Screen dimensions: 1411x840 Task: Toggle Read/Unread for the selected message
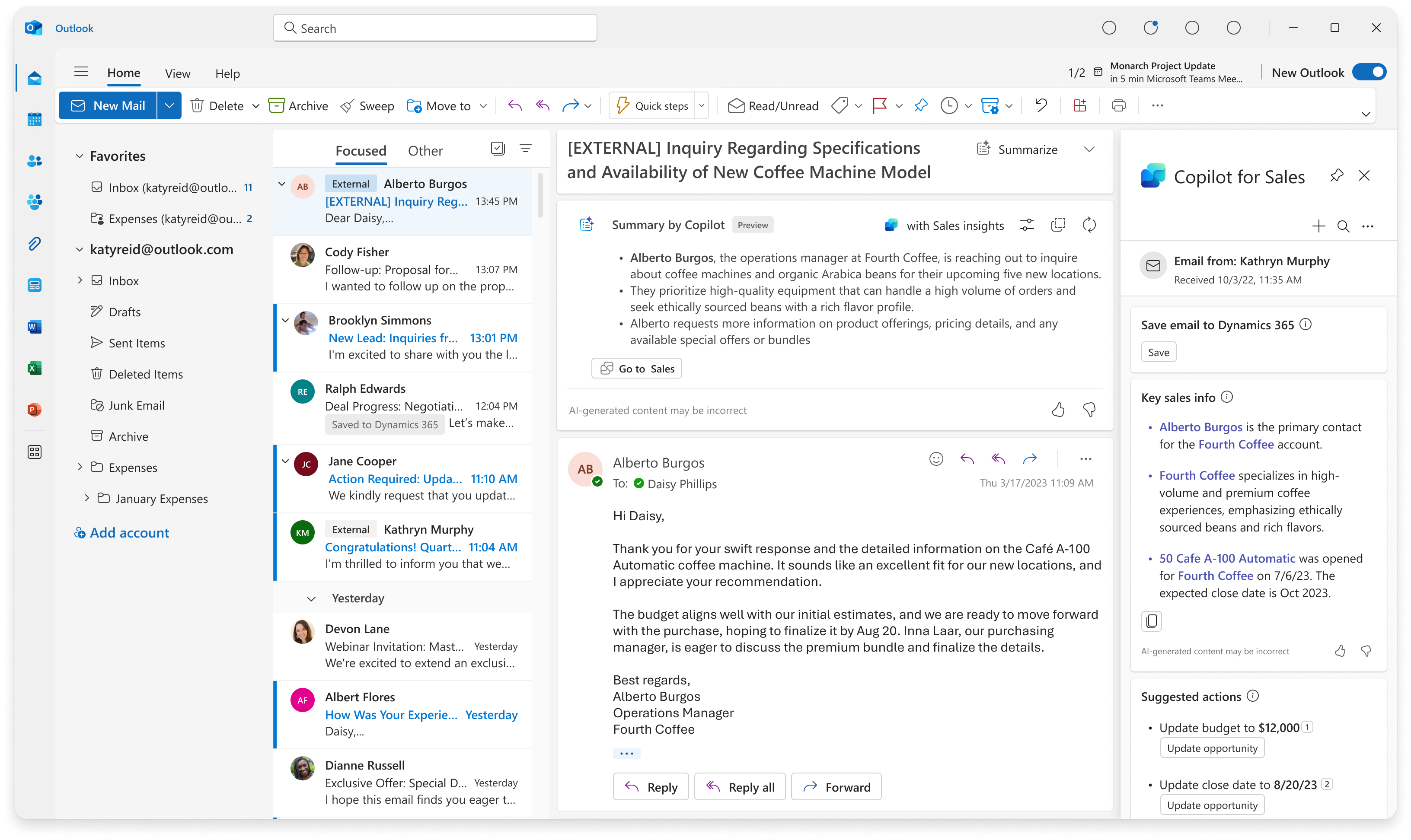(773, 106)
